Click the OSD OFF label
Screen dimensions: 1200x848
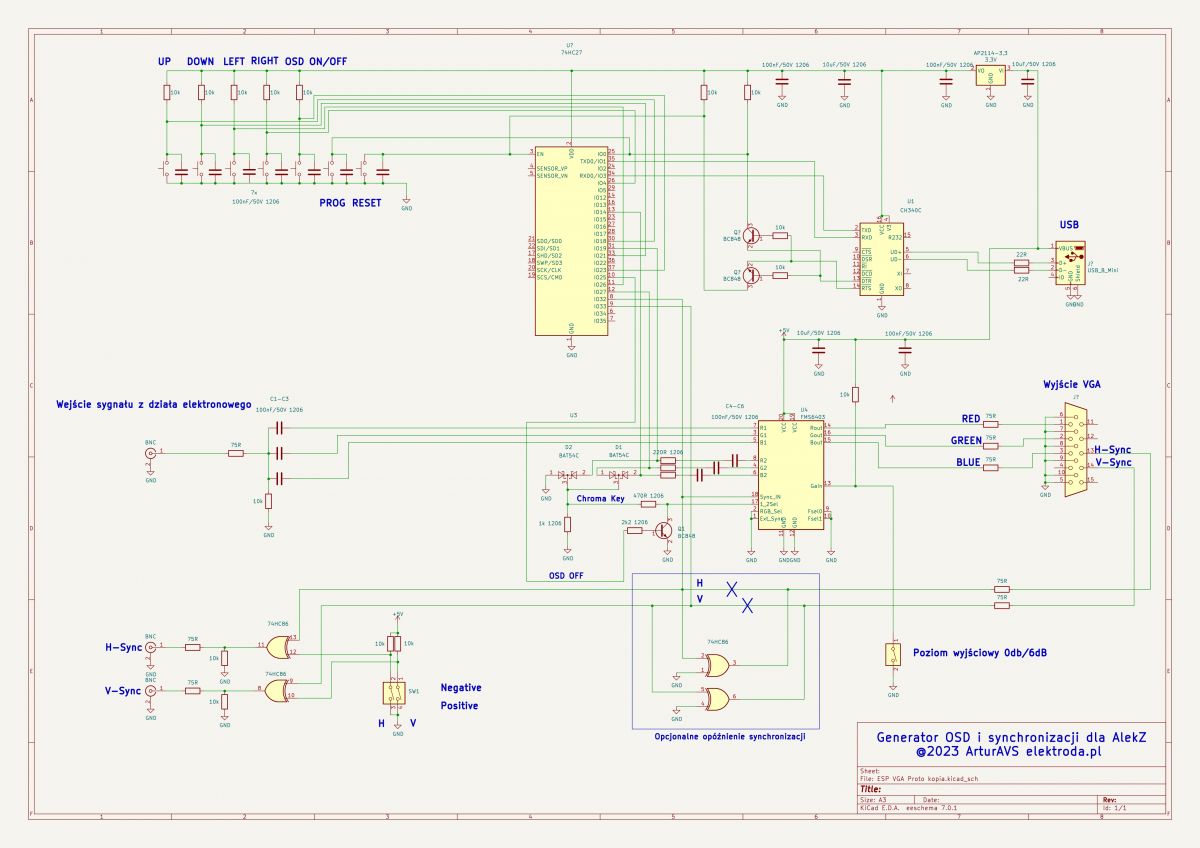(x=566, y=576)
